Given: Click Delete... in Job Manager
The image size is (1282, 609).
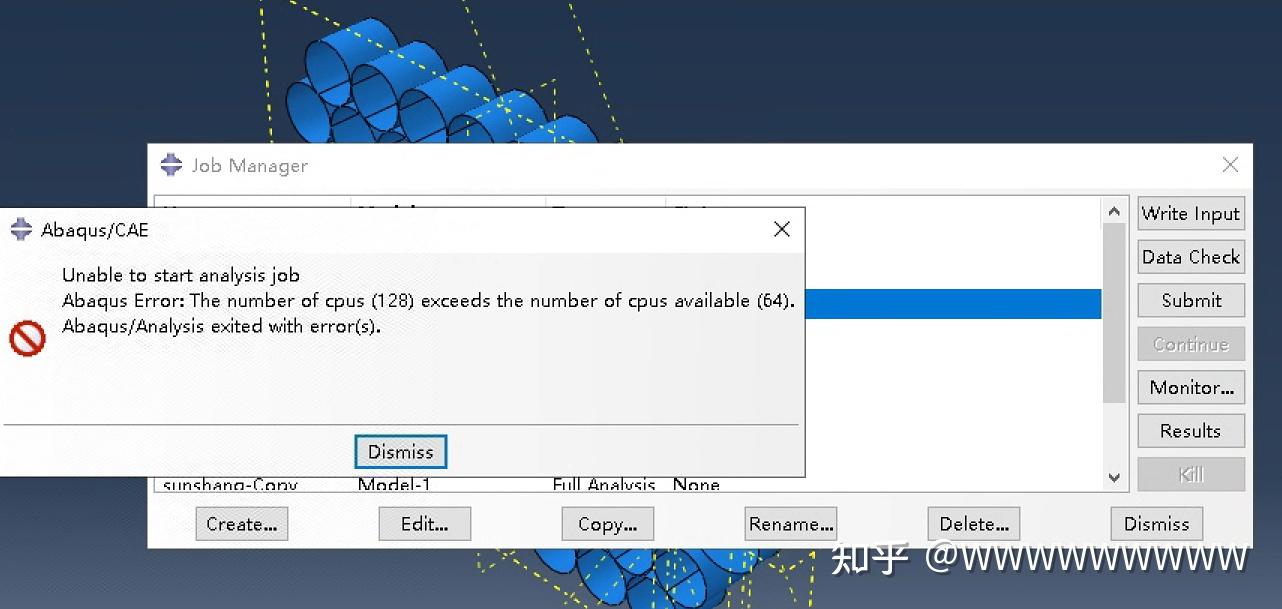Looking at the screenshot, I should (973, 524).
